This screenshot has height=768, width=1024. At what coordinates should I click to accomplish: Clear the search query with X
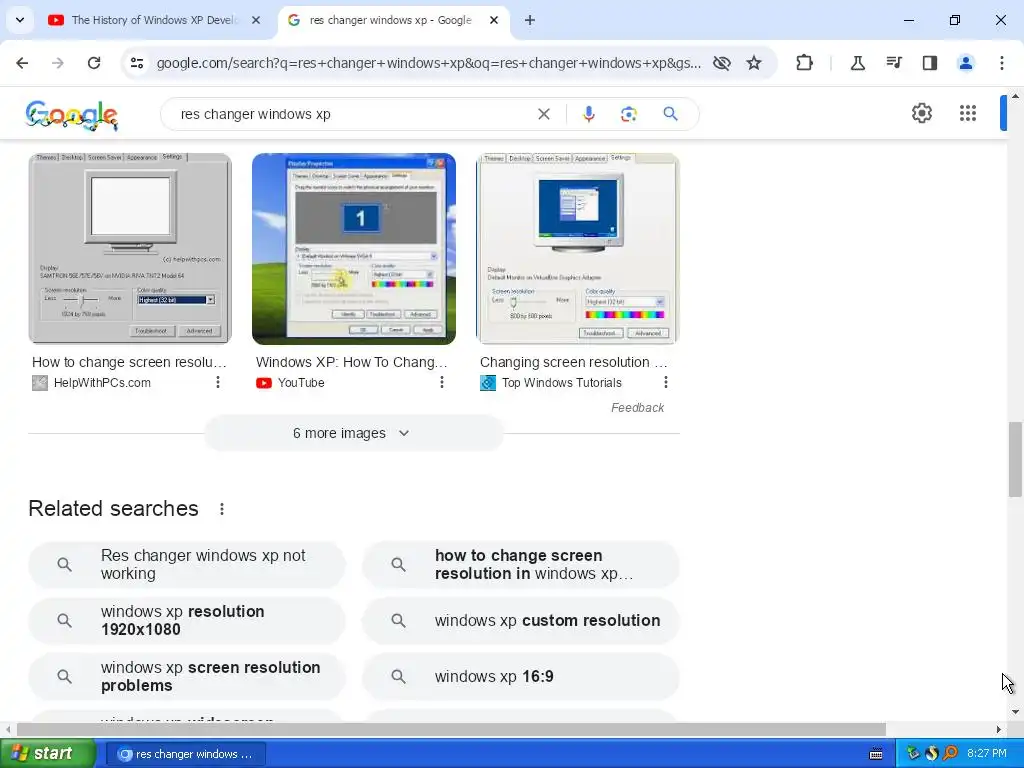click(x=543, y=114)
